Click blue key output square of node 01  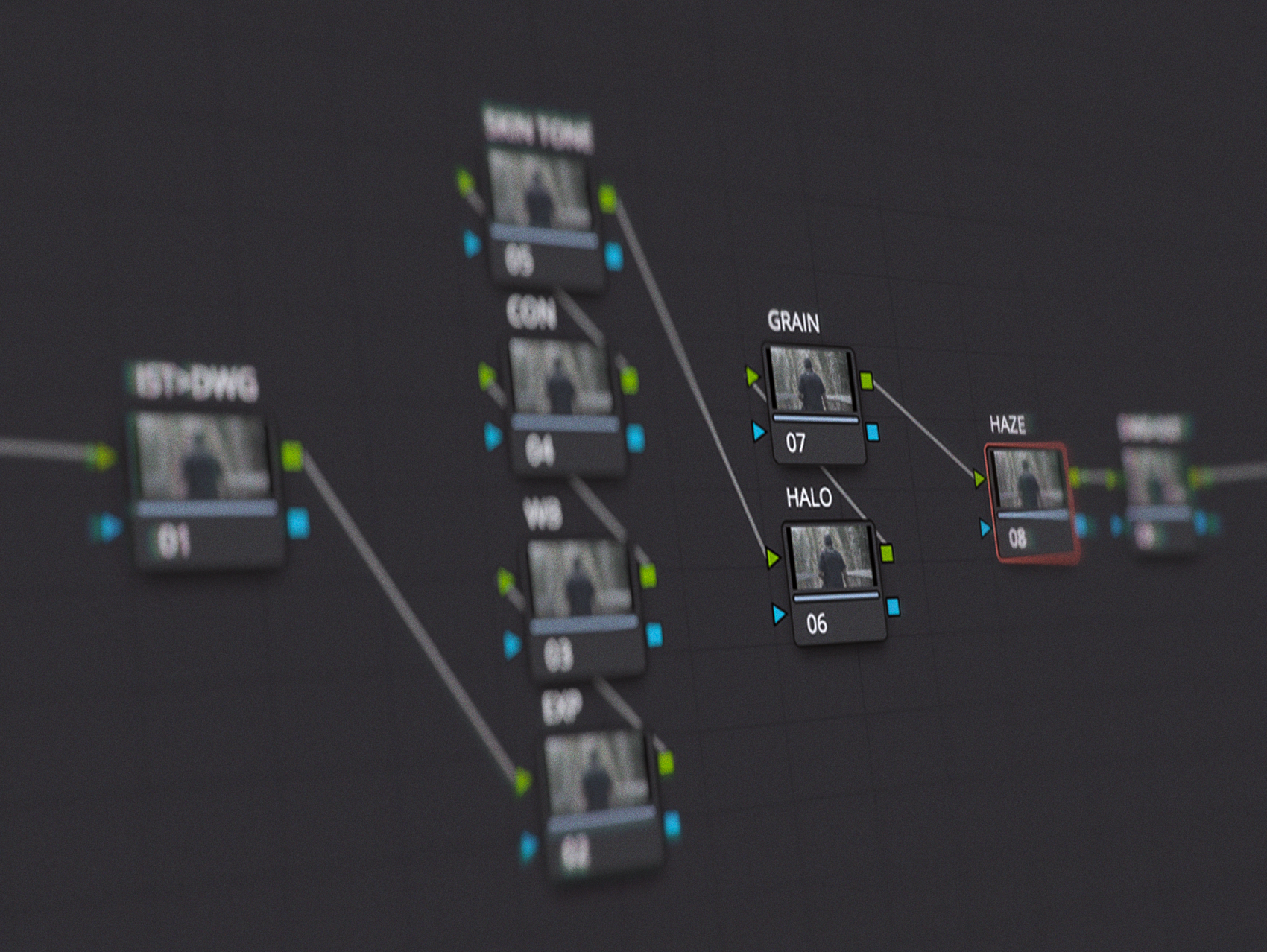pos(298,522)
